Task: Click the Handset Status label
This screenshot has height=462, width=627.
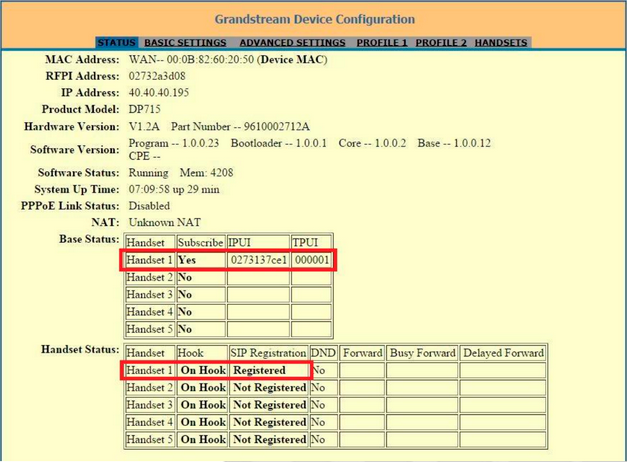Action: coord(80,350)
